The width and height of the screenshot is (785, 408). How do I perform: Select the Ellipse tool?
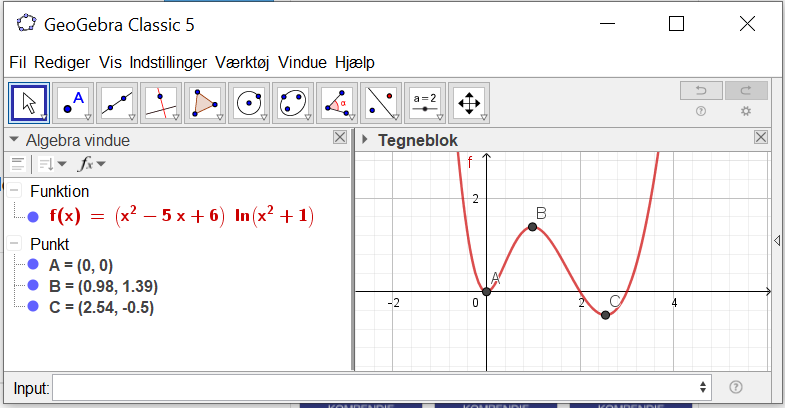point(293,103)
